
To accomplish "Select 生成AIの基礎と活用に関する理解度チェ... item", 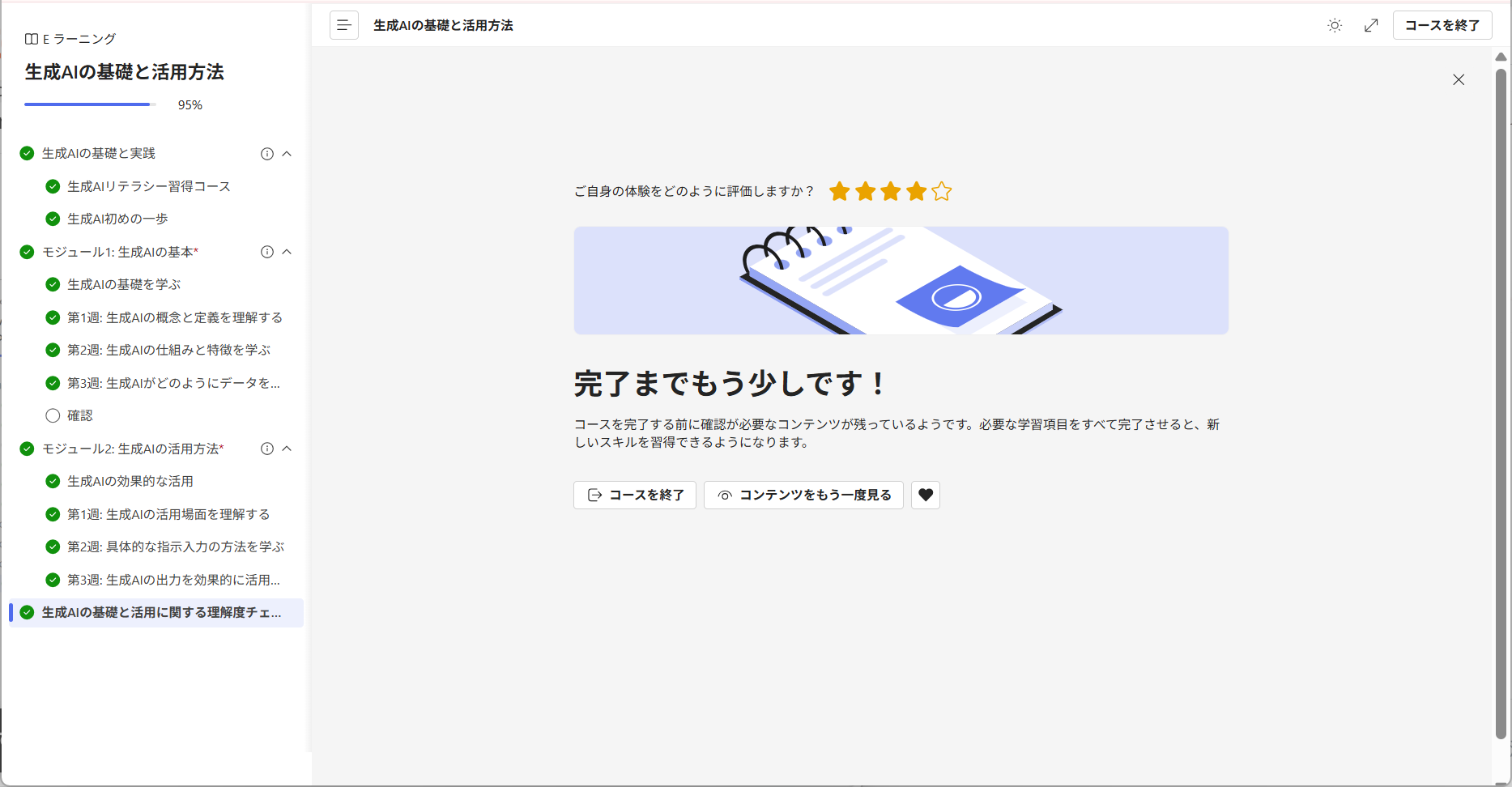I will coord(156,613).
